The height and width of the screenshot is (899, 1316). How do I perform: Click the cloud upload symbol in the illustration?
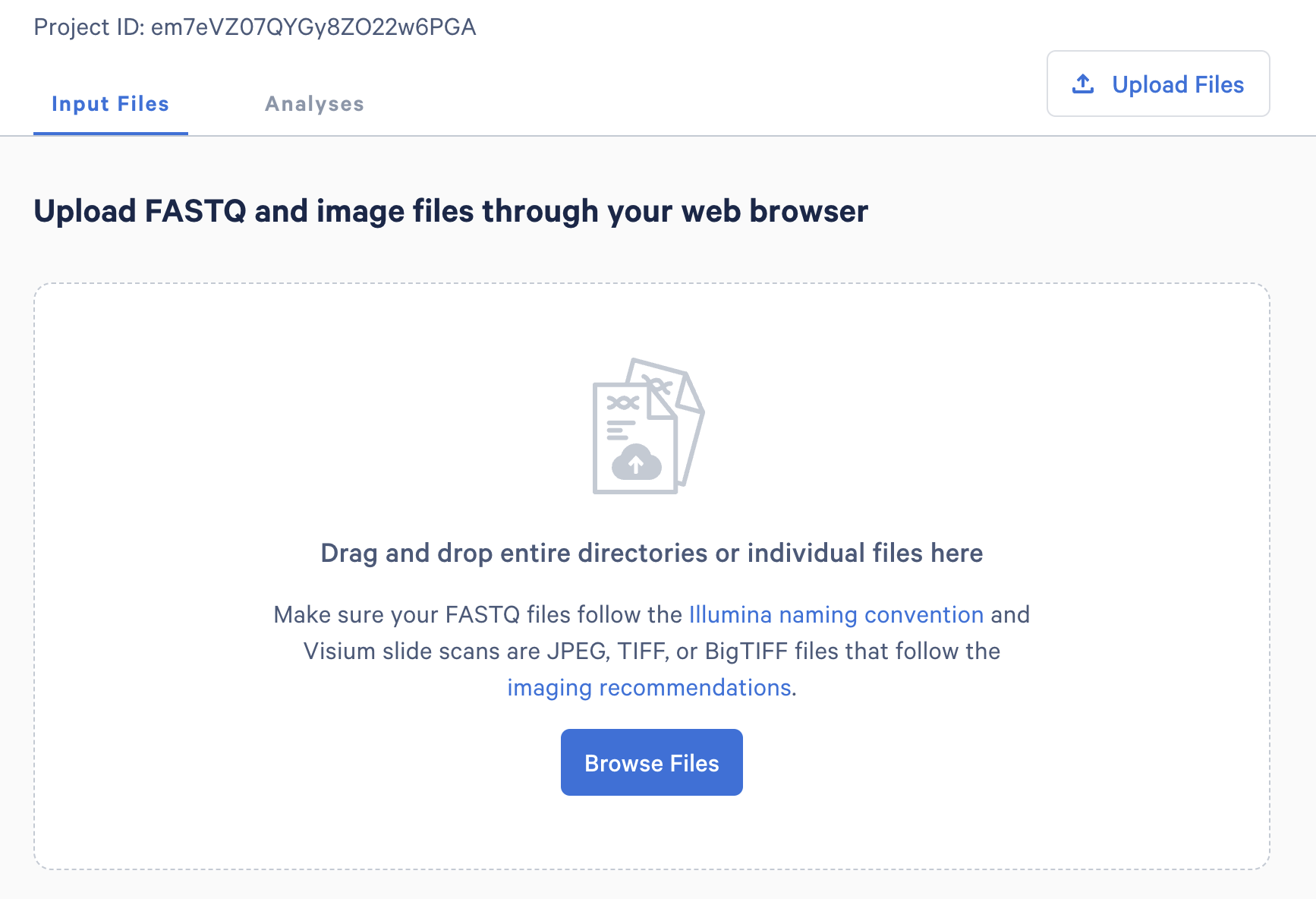tap(636, 462)
